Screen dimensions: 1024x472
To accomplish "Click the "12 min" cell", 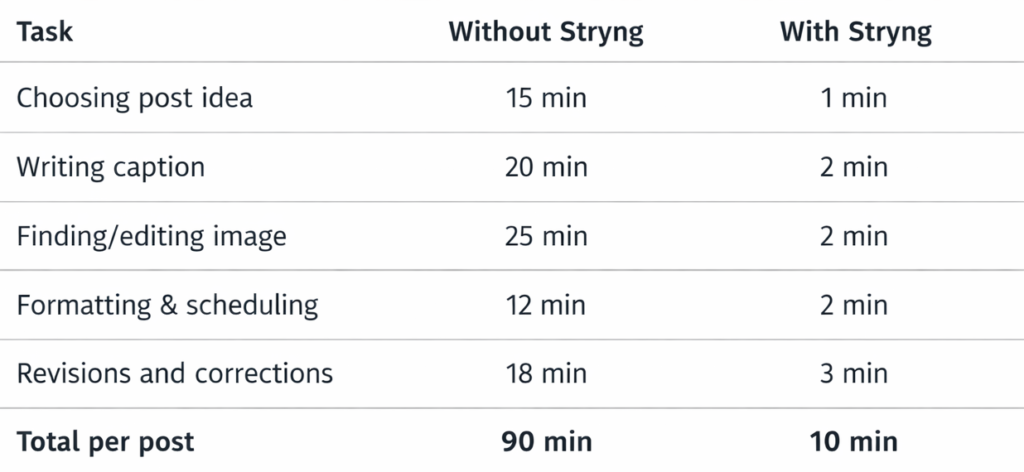I will click(x=545, y=305).
